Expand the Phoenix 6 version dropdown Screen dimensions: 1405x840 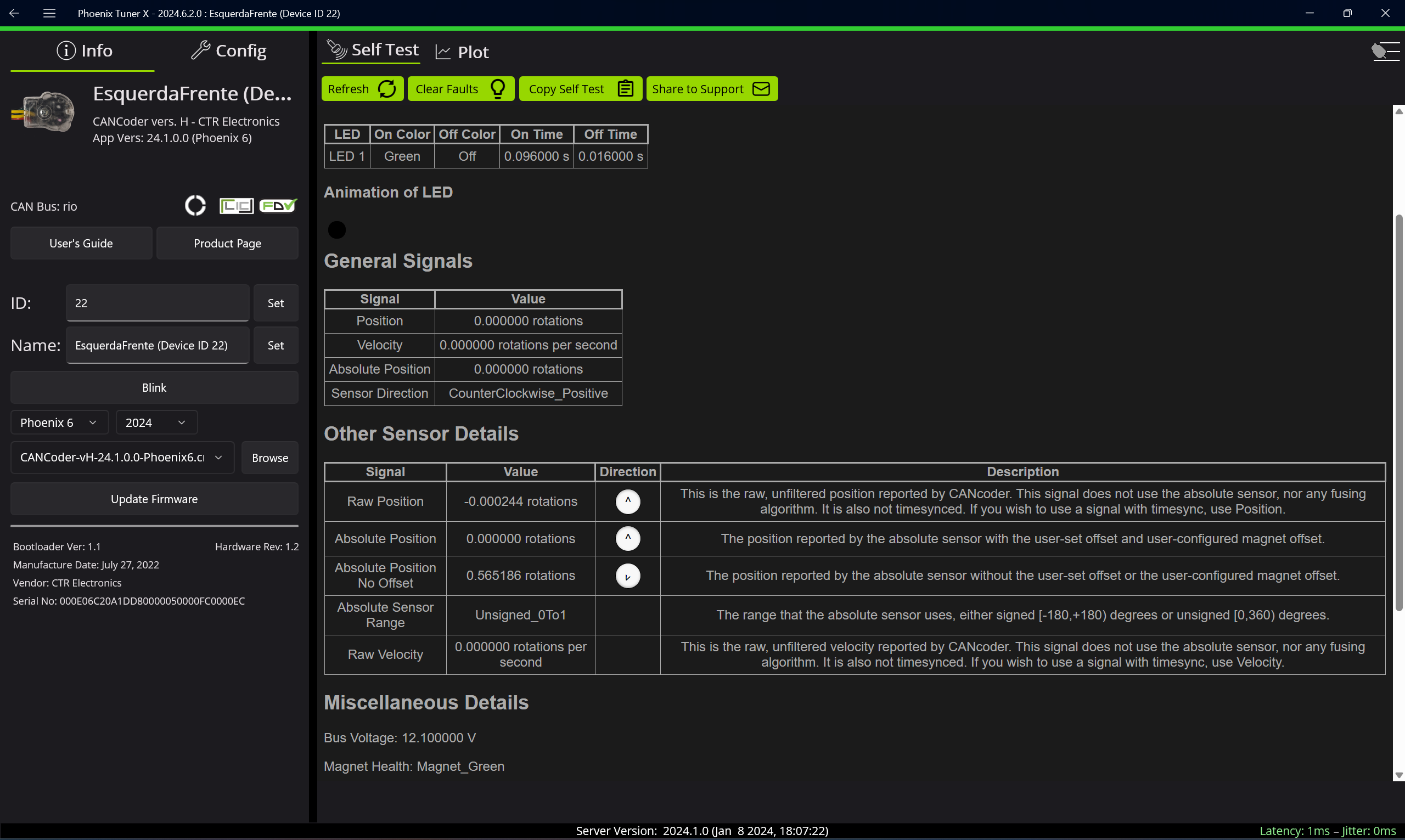click(59, 423)
